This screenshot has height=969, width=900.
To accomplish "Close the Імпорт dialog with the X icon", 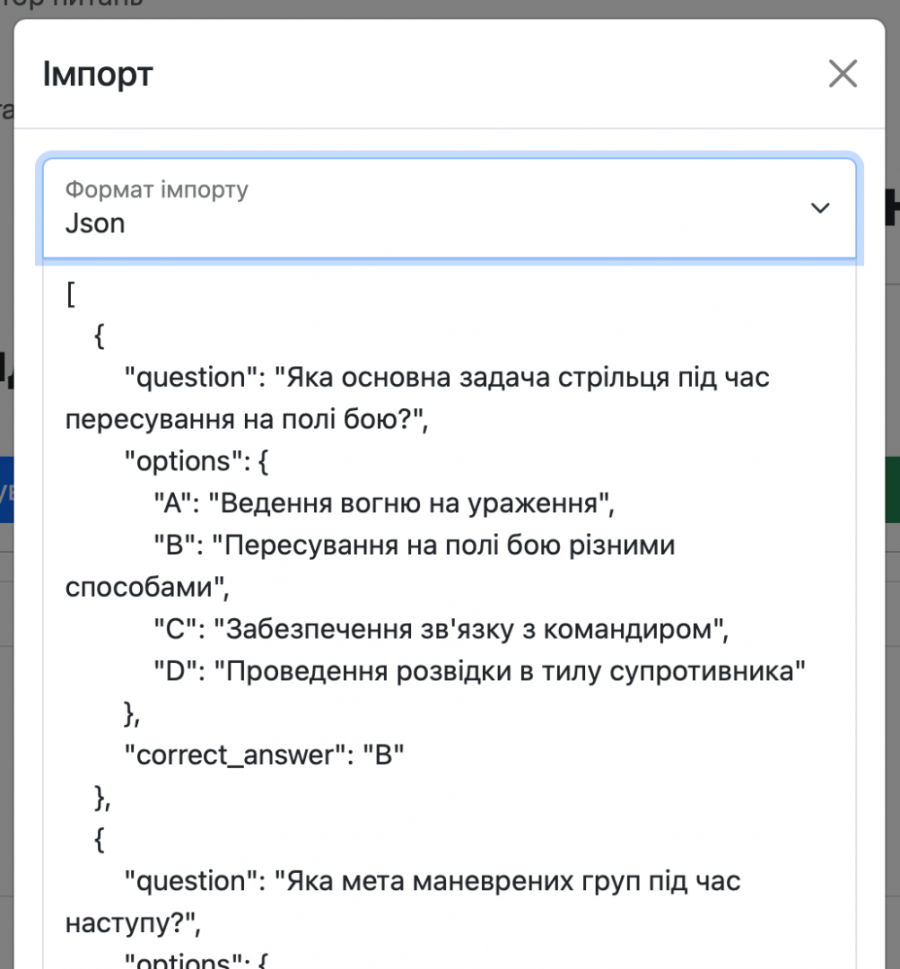I will [x=842, y=73].
